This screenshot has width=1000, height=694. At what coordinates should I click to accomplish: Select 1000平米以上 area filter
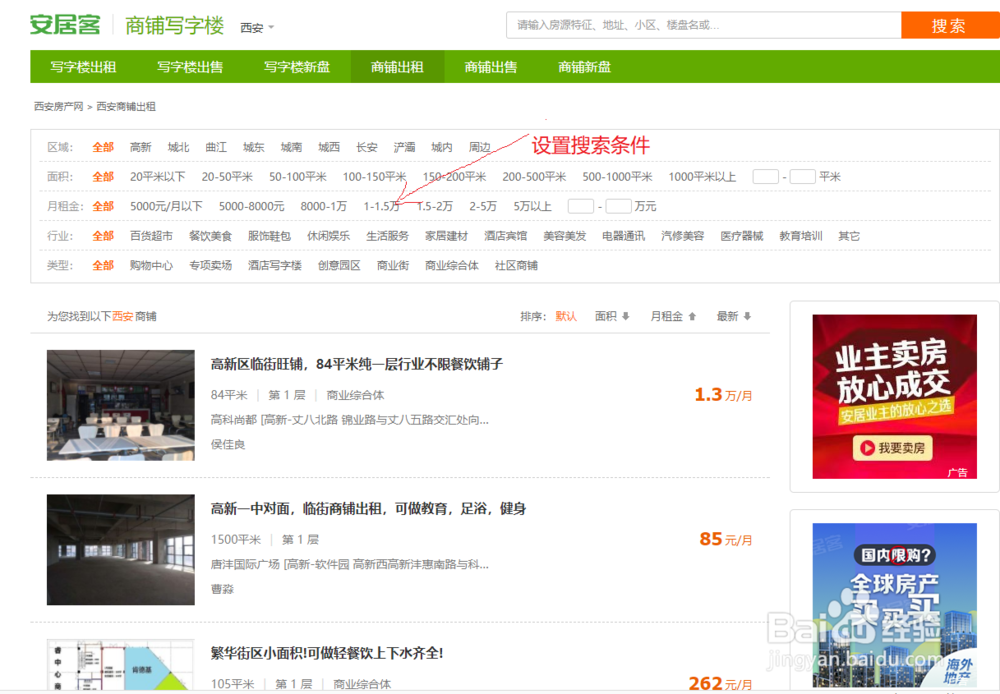point(702,177)
